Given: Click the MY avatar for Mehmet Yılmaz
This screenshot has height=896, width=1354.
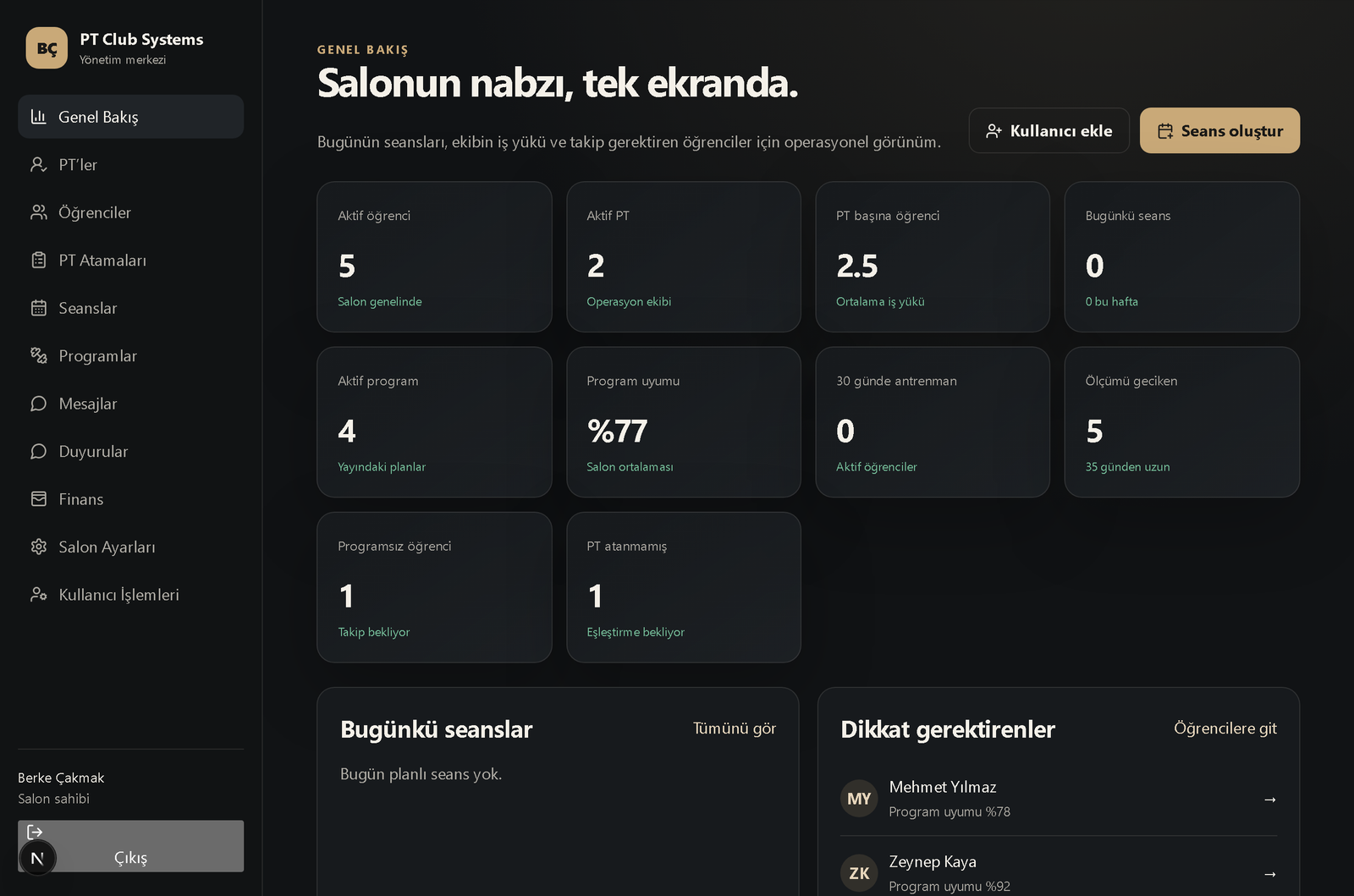Looking at the screenshot, I should pyautogui.click(x=859, y=799).
